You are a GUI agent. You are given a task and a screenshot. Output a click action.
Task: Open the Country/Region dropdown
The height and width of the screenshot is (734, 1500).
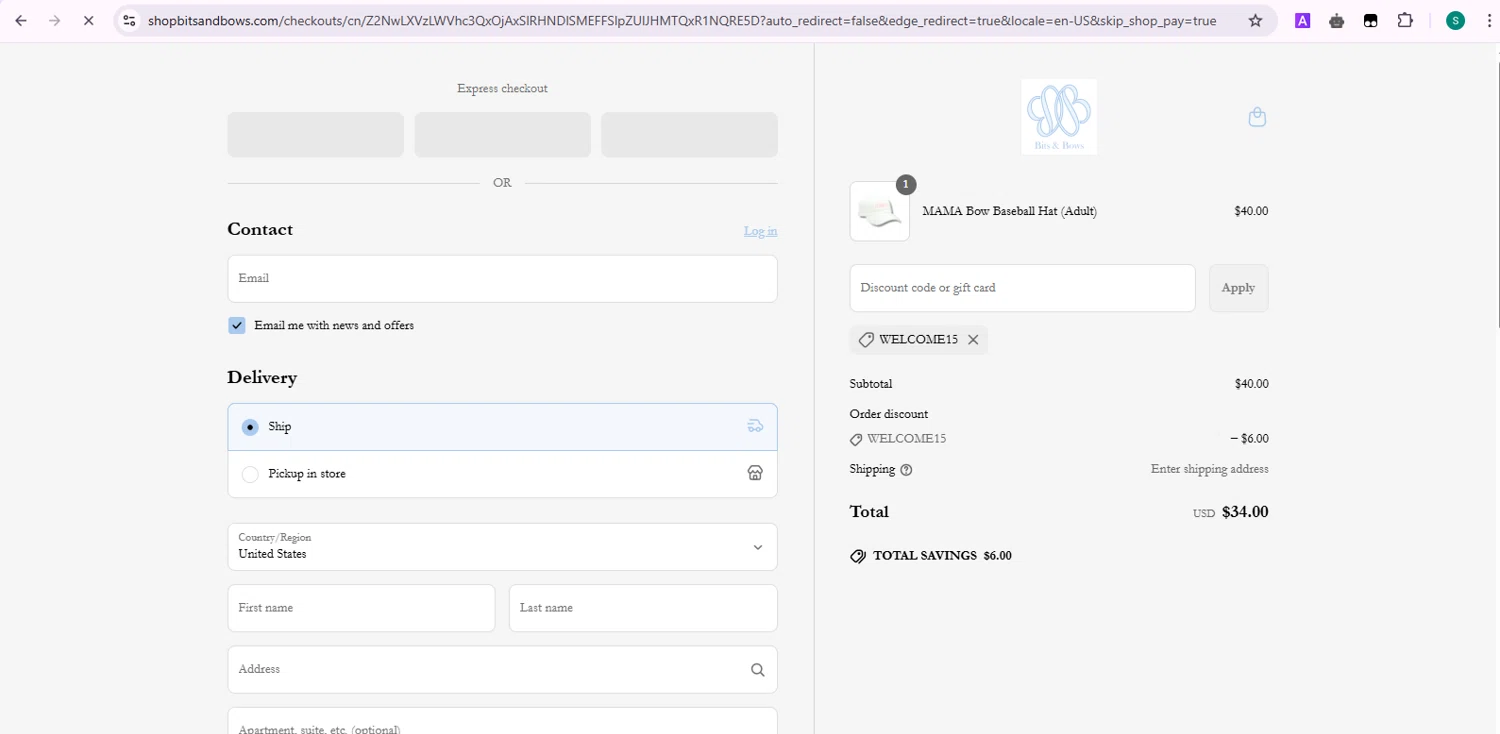coord(502,547)
